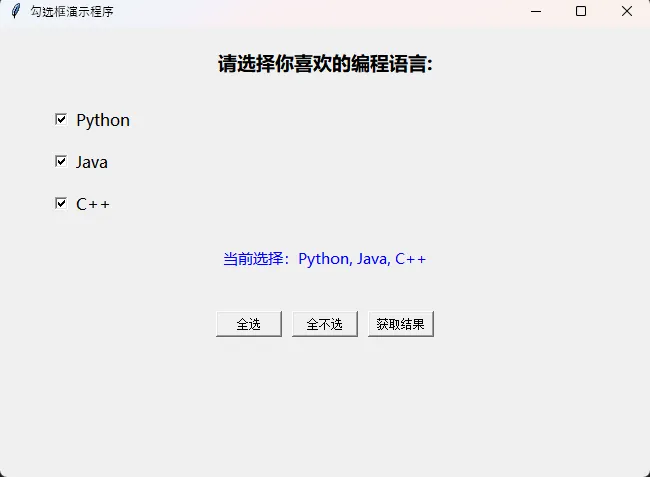This screenshot has height=477, width=650.
Task: Click the empty gray area below the buttons
Action: point(325,410)
